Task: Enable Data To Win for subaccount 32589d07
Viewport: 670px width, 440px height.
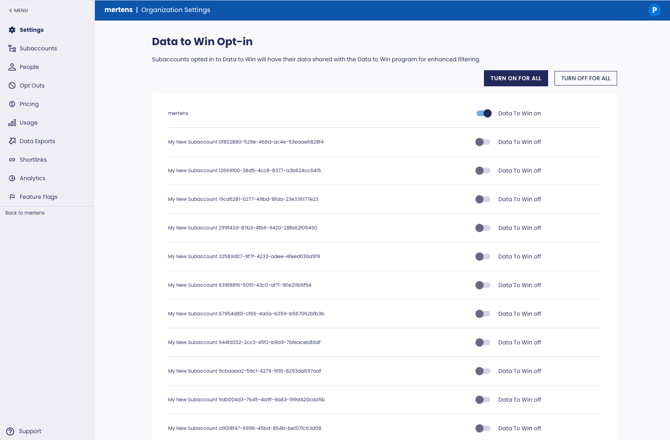Action: point(483,256)
